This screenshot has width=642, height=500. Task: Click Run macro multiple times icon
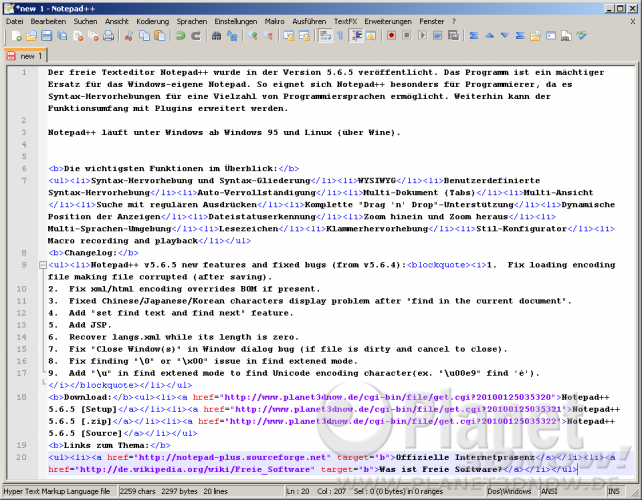point(438,36)
